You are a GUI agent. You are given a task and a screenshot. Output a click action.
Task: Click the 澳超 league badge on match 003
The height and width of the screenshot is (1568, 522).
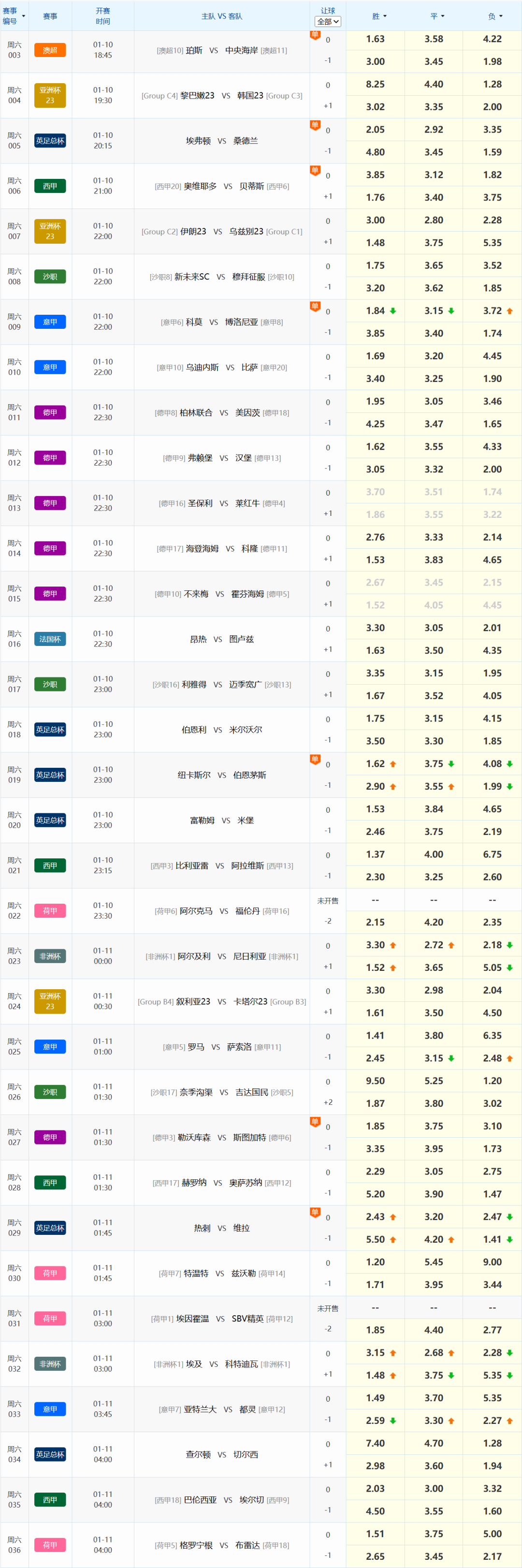point(50,50)
